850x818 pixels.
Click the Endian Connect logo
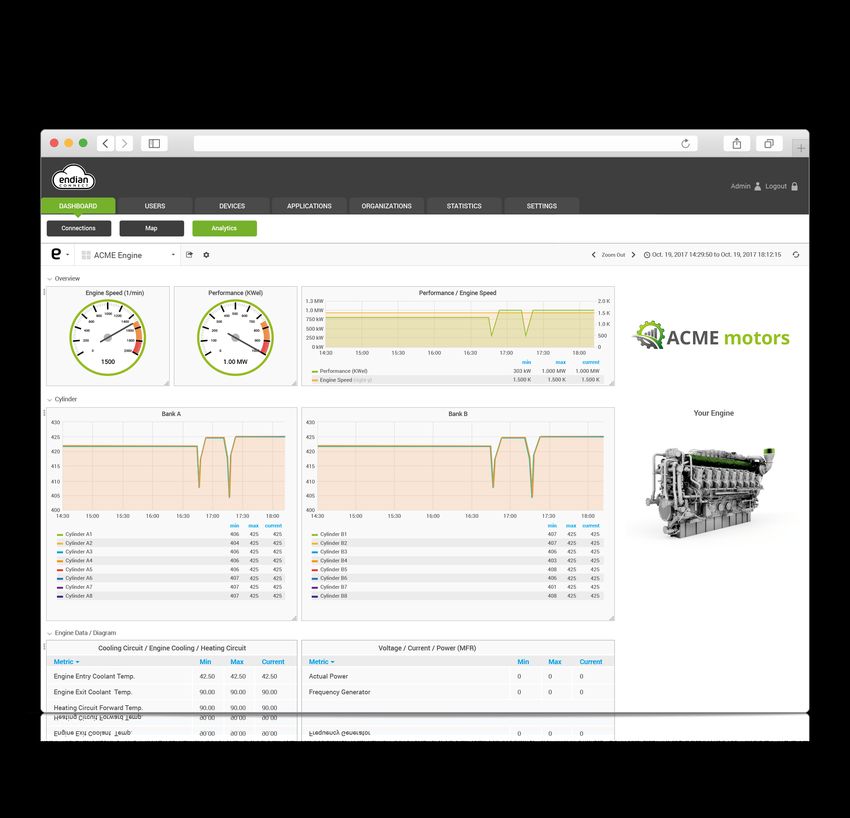click(x=74, y=178)
